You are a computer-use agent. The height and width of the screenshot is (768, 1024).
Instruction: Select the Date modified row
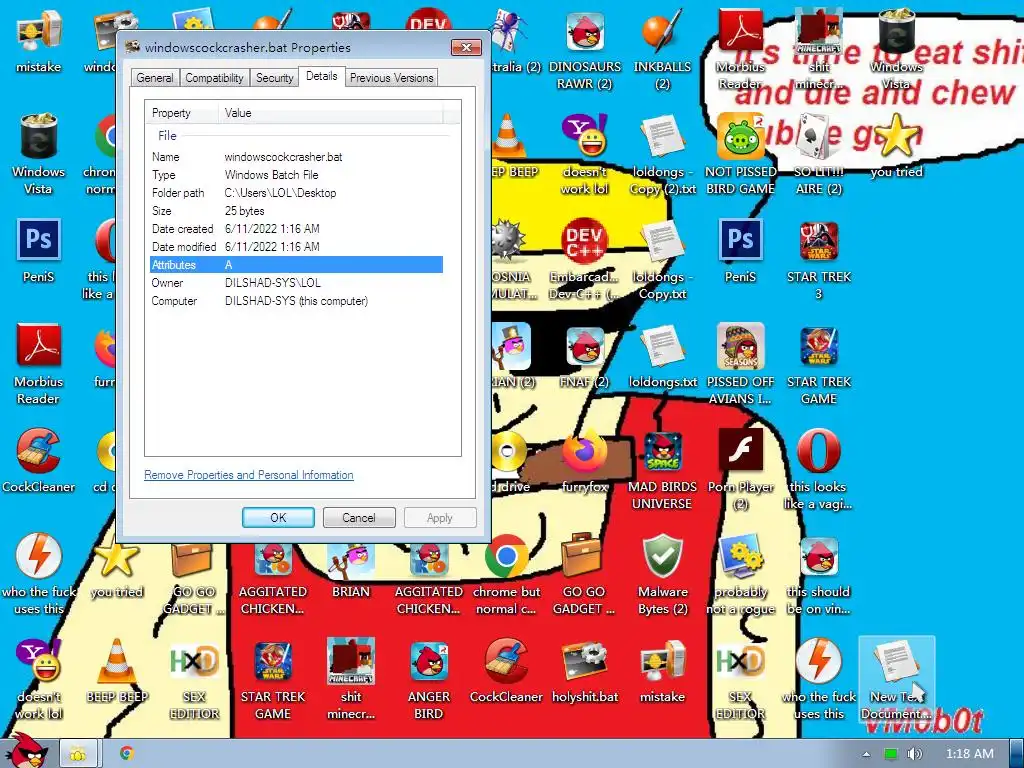[296, 247]
